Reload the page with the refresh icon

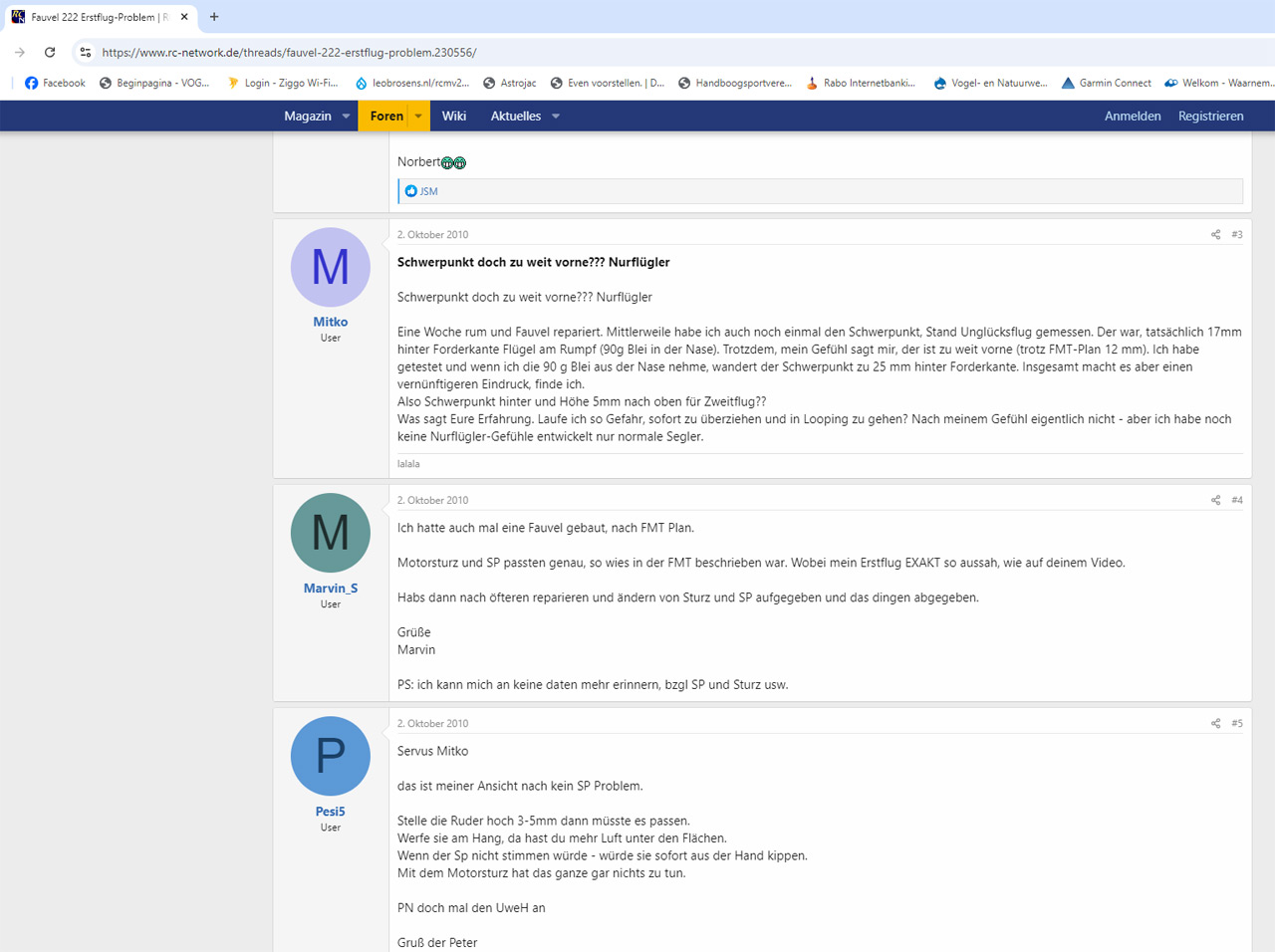pyautogui.click(x=50, y=52)
